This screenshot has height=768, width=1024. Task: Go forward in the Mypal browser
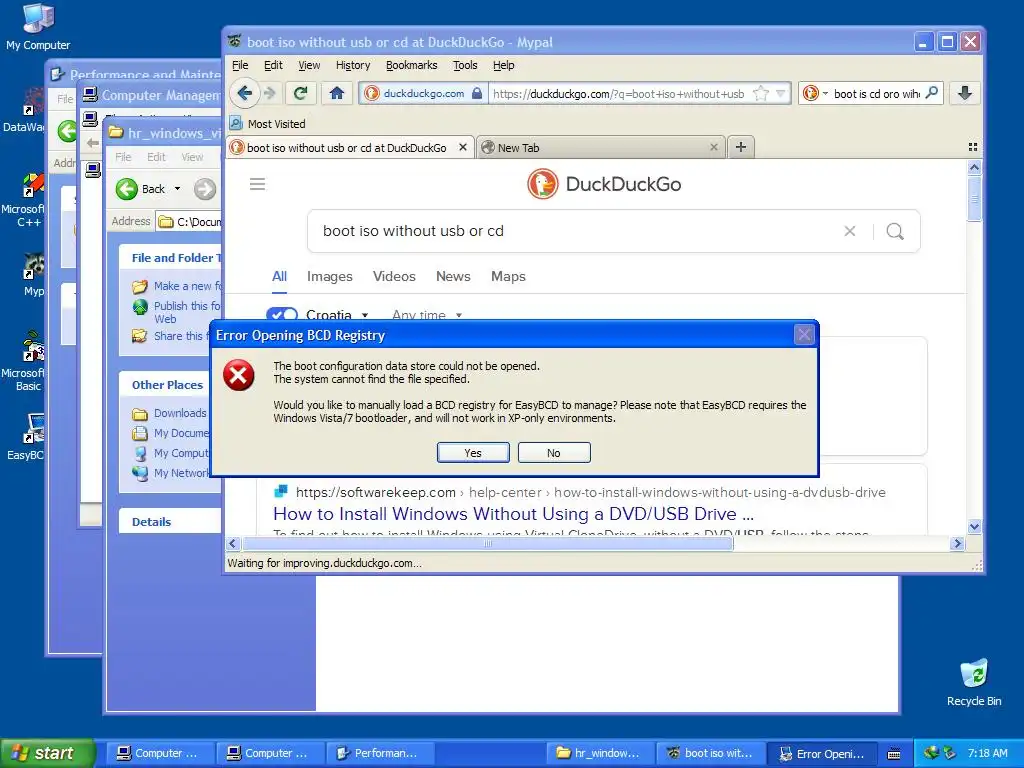pos(269,93)
